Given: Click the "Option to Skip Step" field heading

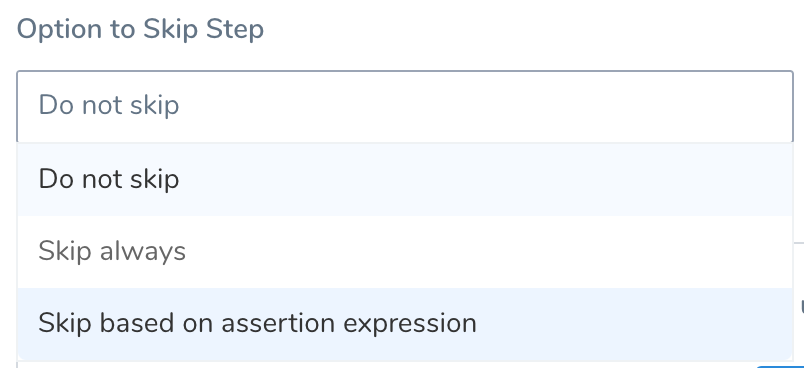Looking at the screenshot, I should tap(140, 29).
